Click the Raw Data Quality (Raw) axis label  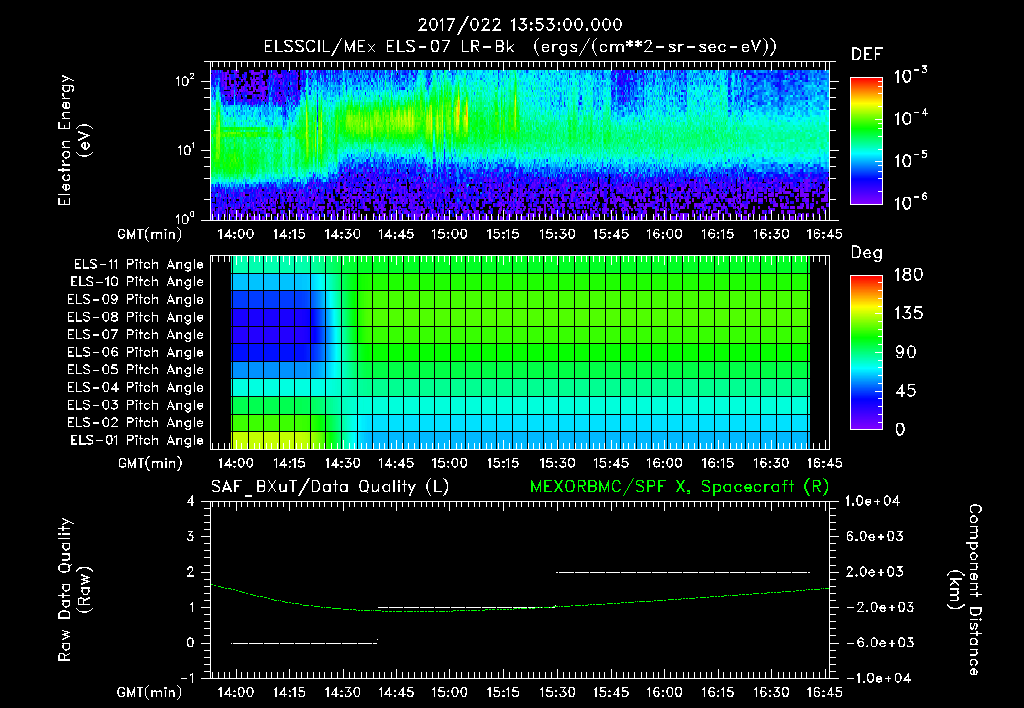[x=74, y=590]
